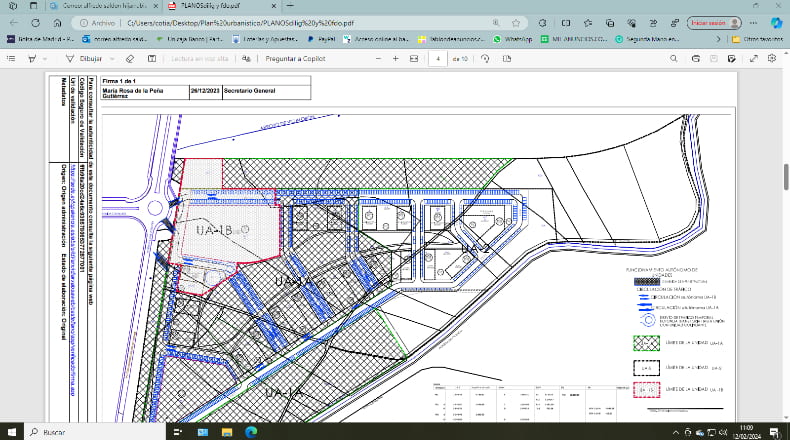Toggle split screen view
Viewport: 790px width, 440px height.
[566, 23]
